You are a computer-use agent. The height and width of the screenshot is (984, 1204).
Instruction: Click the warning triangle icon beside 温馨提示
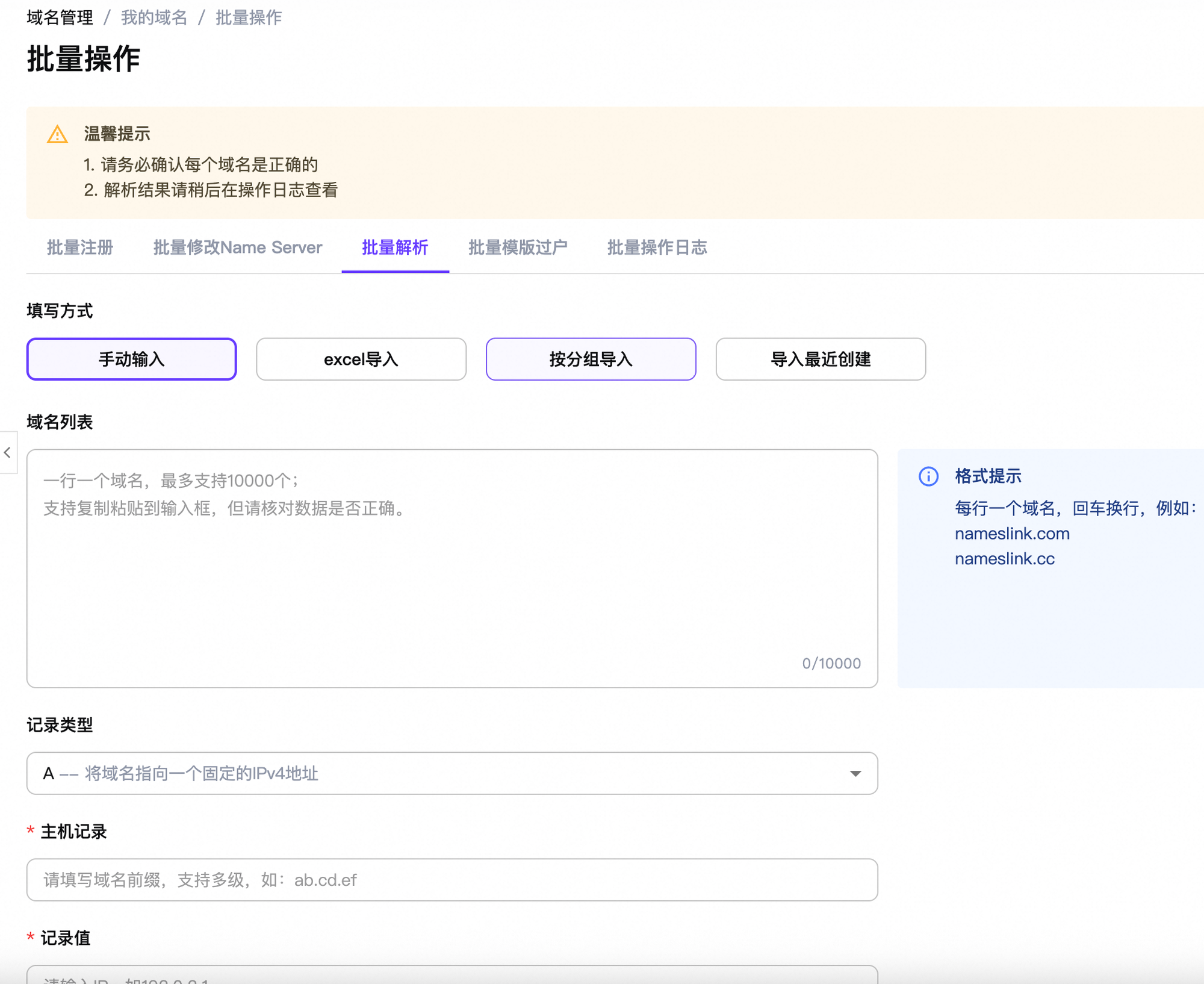tap(57, 134)
